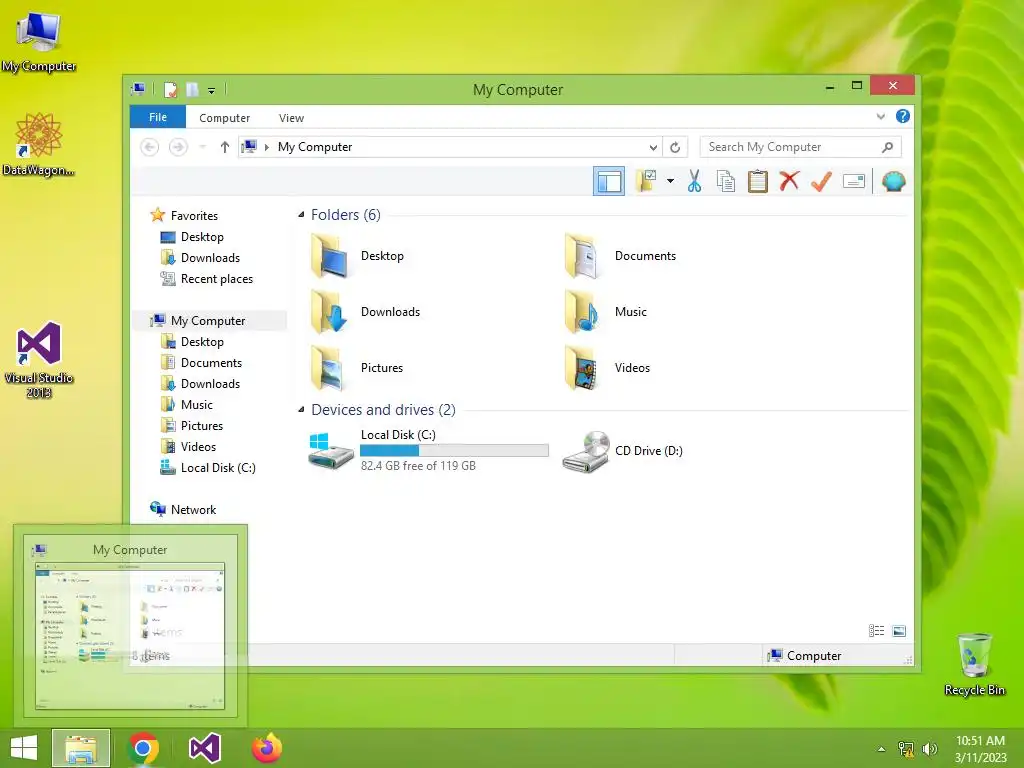Select Local Disk (C:) in the navigation tree

click(x=208, y=468)
